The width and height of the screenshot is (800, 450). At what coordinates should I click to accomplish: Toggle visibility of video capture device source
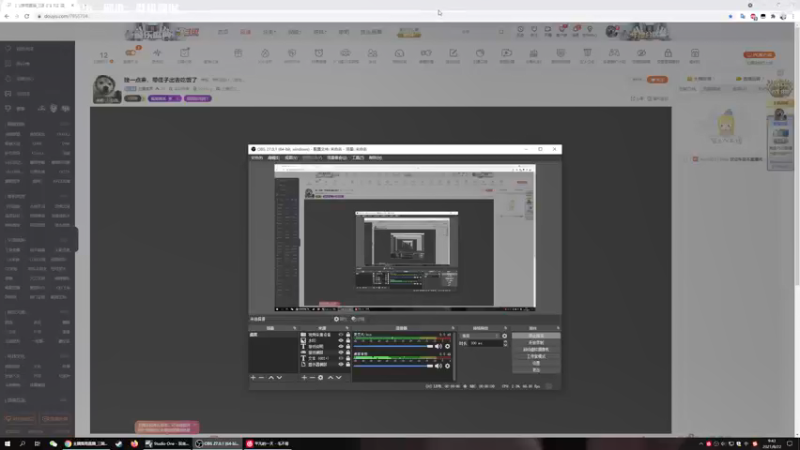(x=341, y=335)
